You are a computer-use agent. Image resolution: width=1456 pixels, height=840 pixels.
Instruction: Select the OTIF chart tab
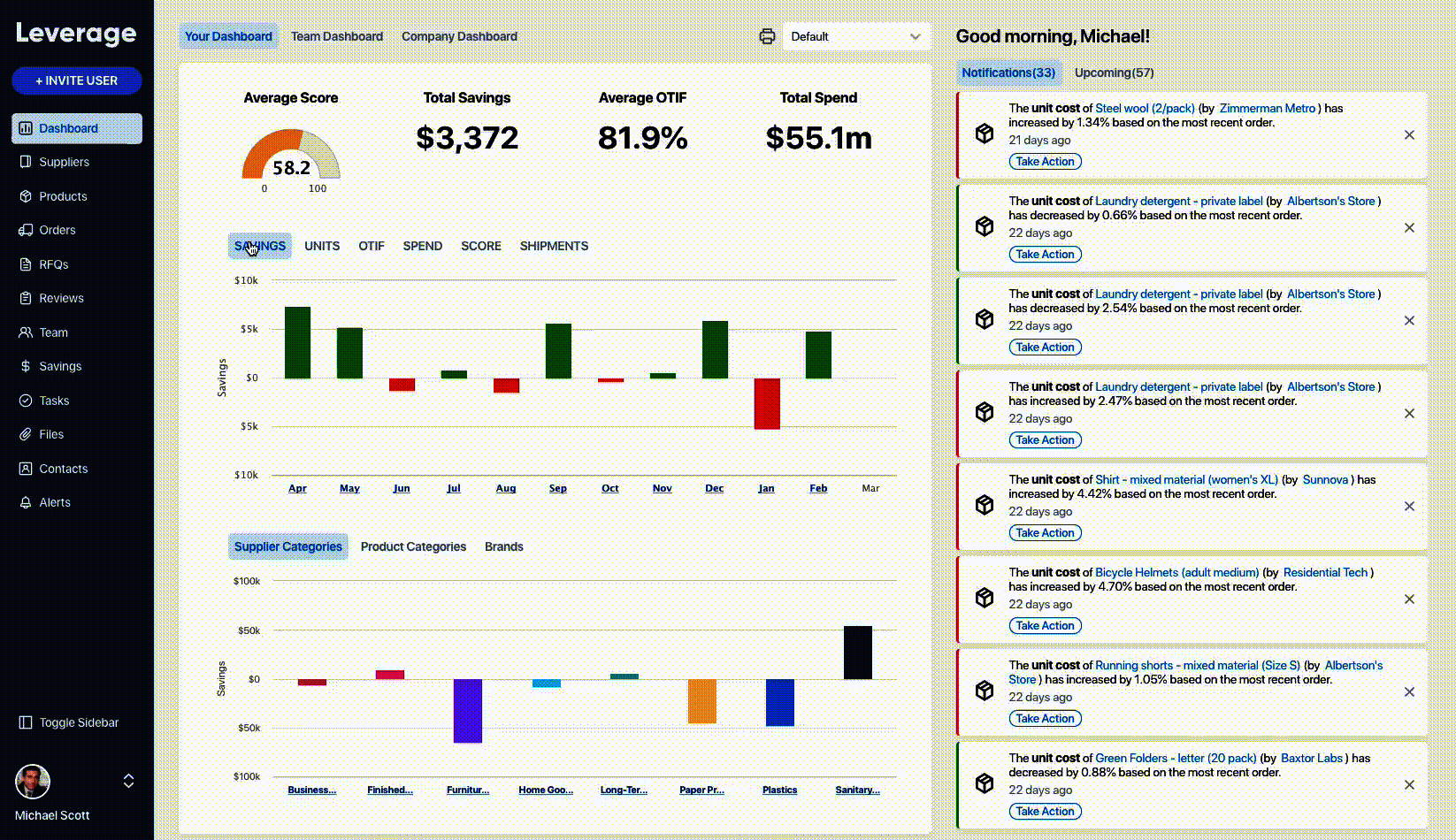click(x=371, y=246)
